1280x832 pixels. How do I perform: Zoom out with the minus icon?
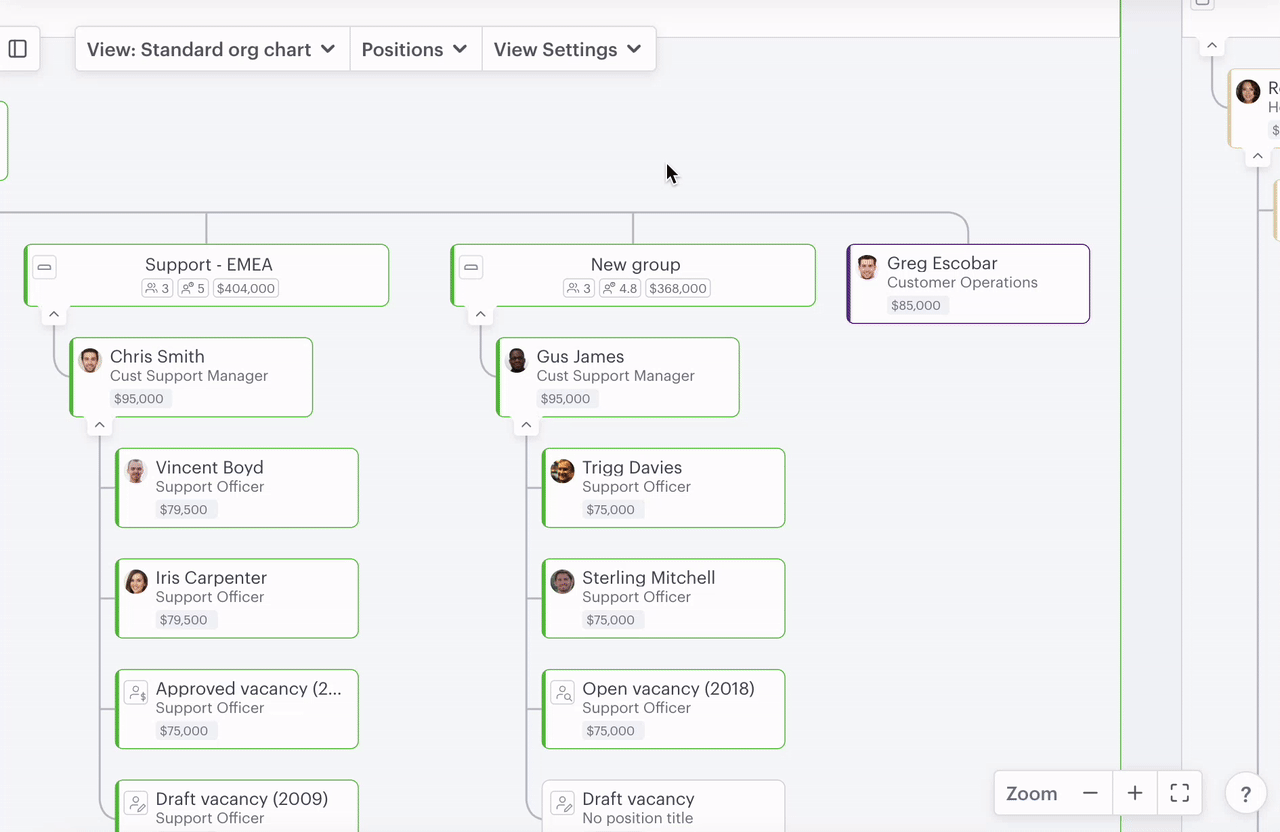click(x=1090, y=793)
